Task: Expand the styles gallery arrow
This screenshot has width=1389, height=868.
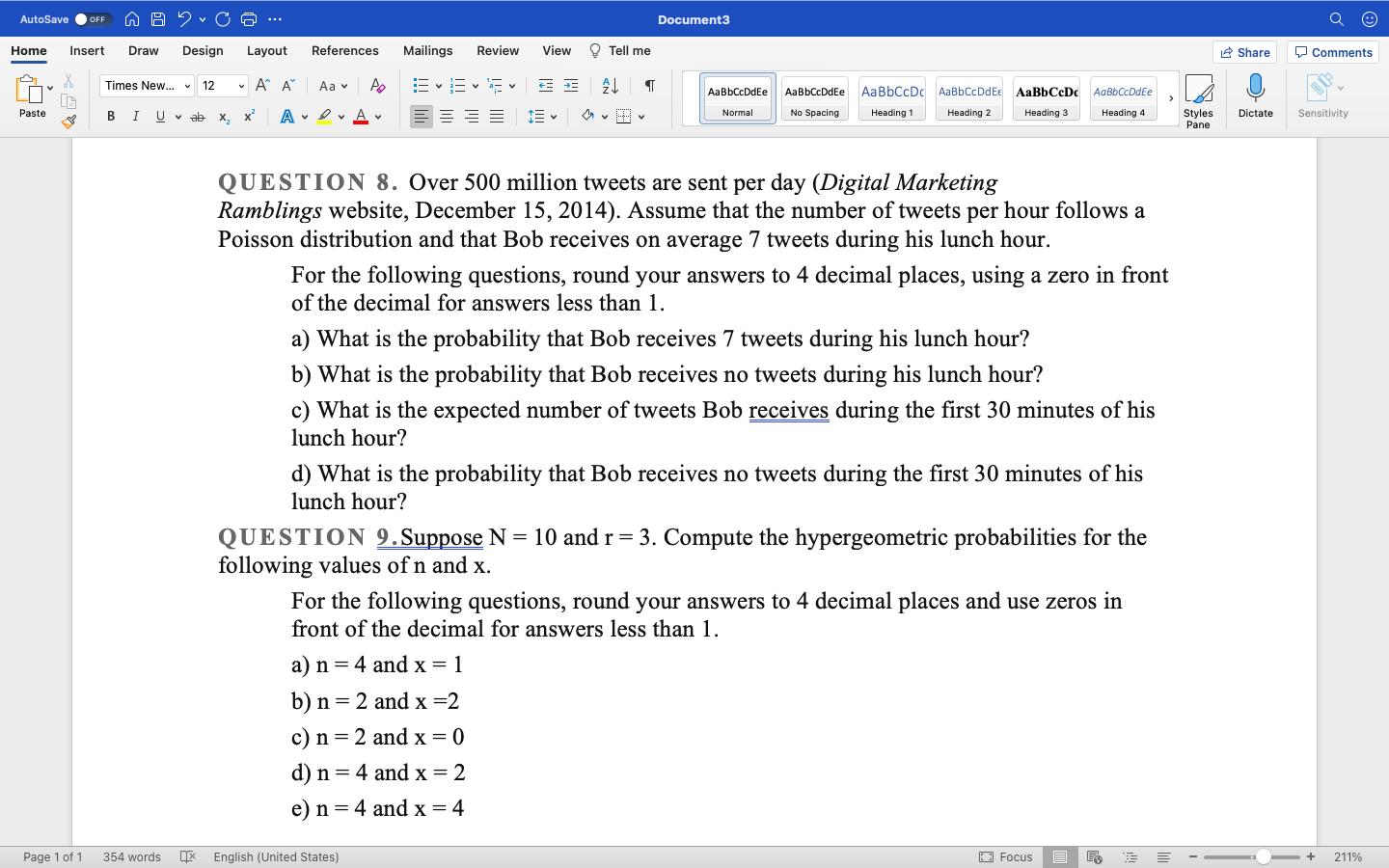Action: (1171, 98)
